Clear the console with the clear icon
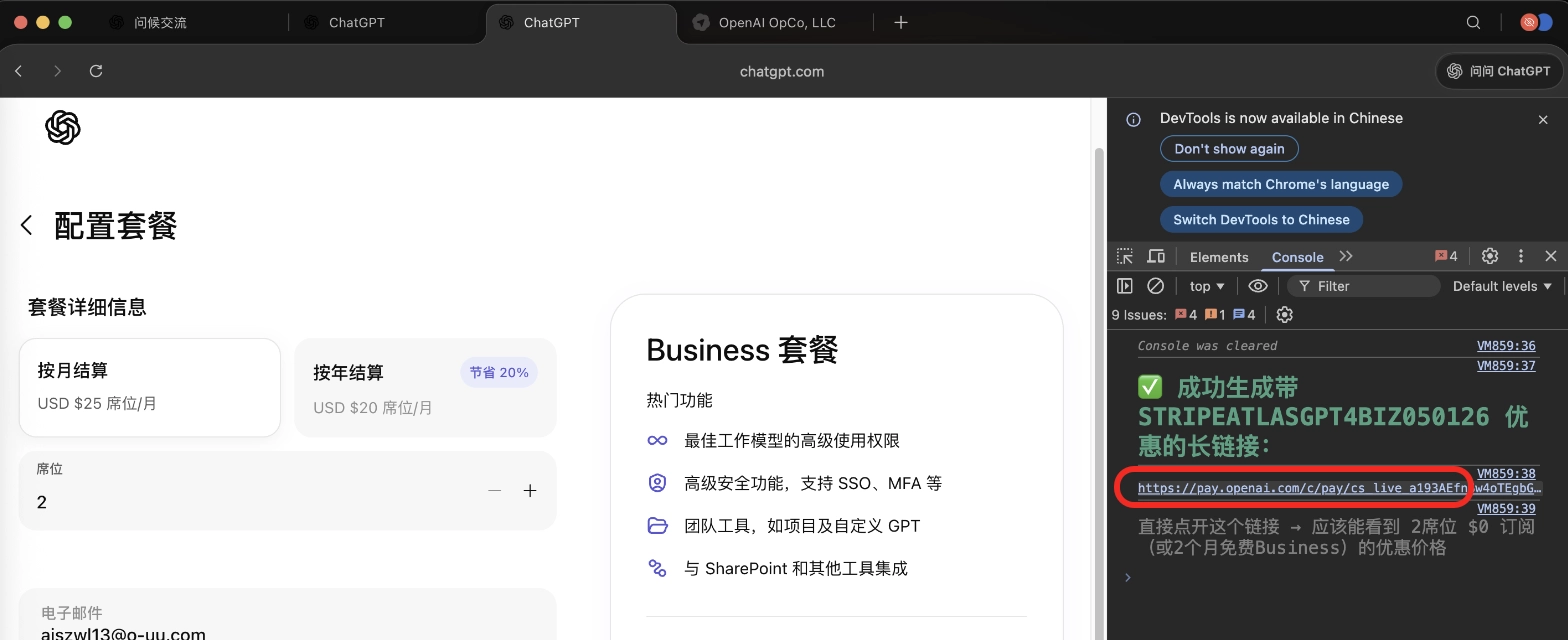The image size is (1568, 640). click(x=1155, y=286)
